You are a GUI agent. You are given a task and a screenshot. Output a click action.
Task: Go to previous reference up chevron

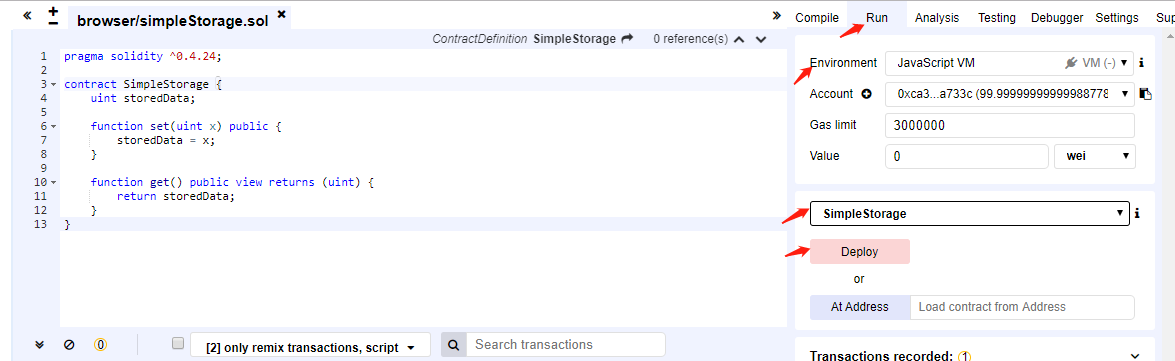[x=739, y=39]
